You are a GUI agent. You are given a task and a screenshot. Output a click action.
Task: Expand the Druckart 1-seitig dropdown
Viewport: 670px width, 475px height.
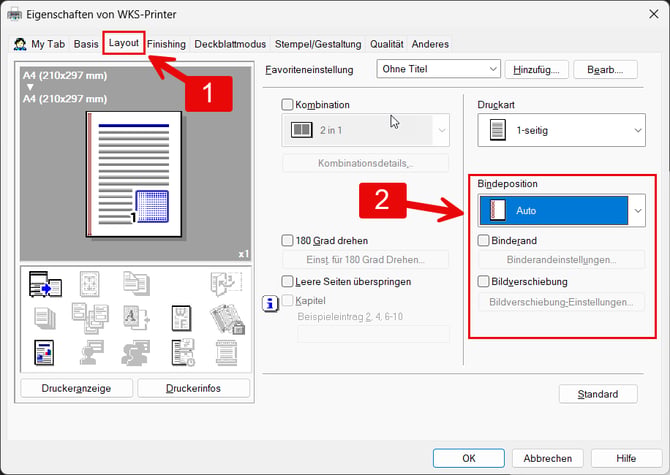pos(561,130)
